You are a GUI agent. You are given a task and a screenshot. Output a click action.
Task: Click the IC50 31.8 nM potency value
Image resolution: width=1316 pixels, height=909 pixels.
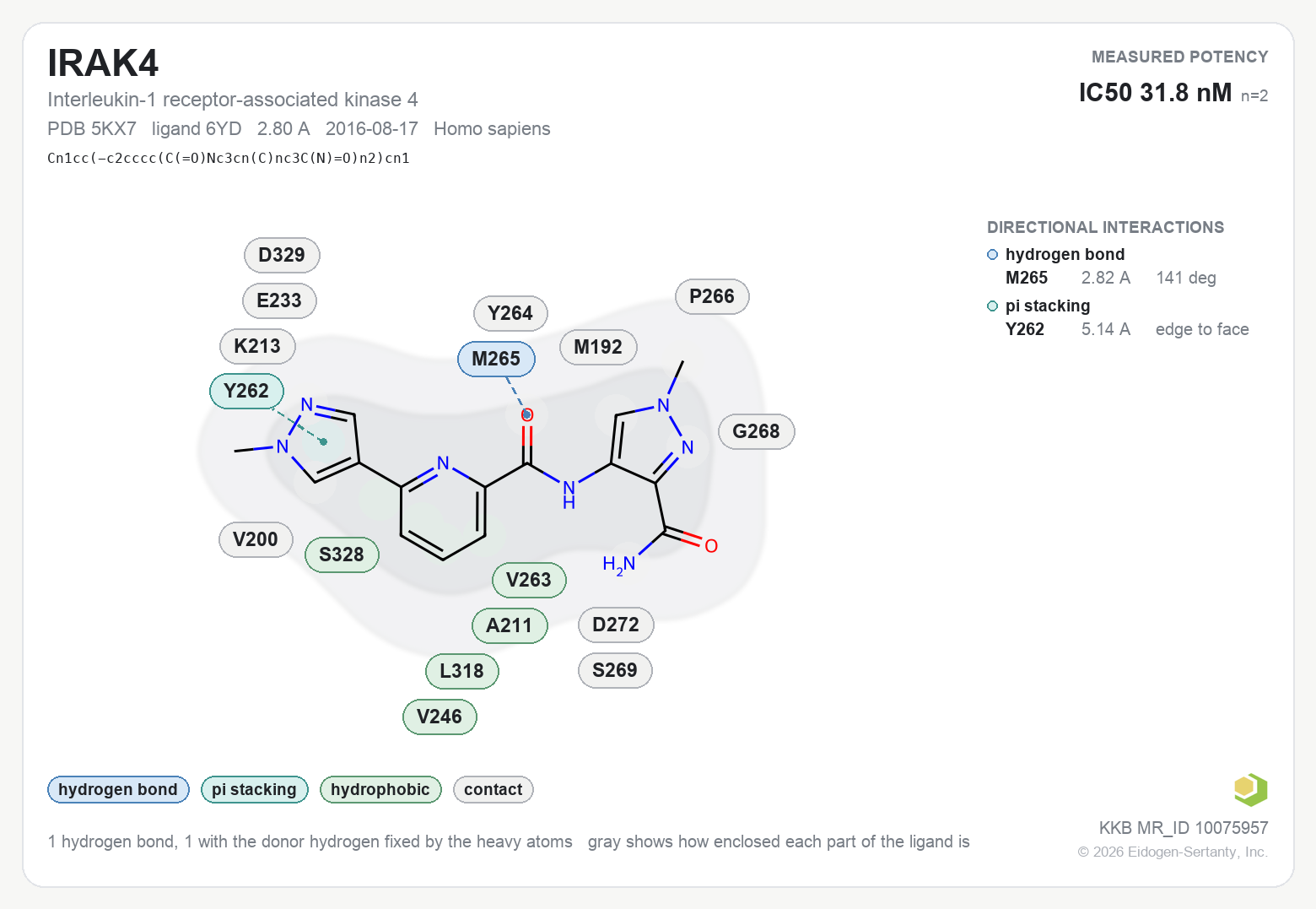[x=1155, y=92]
